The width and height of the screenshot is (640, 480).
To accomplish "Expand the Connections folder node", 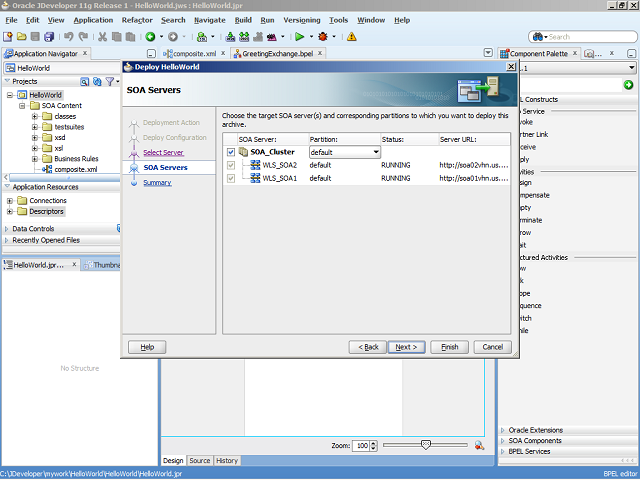I will coord(10,201).
